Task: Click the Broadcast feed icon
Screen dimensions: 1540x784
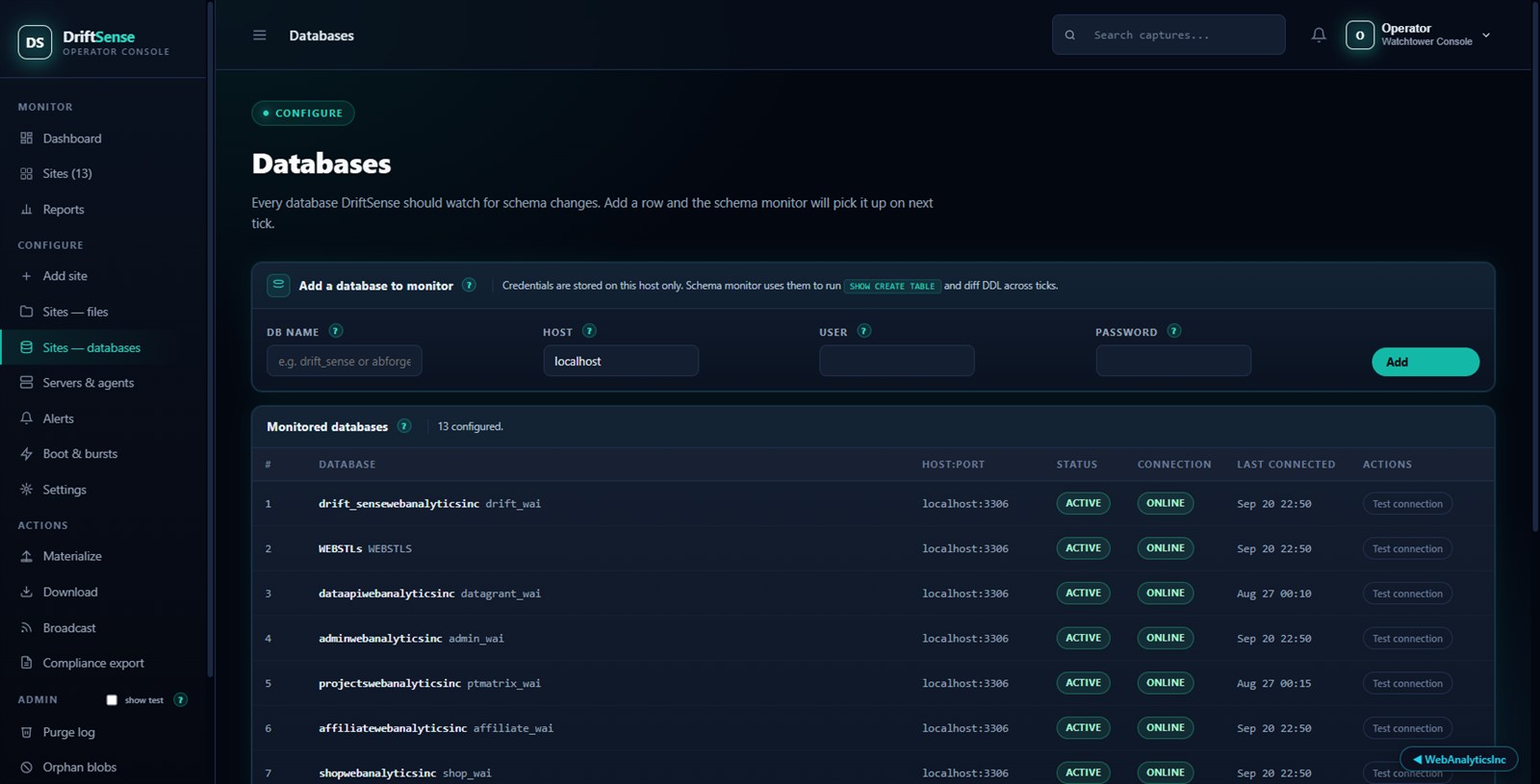Action: pyautogui.click(x=26, y=627)
